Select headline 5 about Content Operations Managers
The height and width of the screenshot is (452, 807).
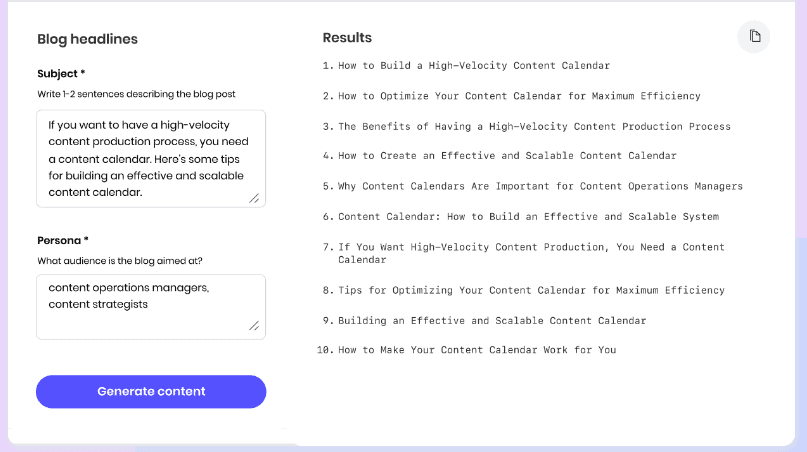(540, 186)
